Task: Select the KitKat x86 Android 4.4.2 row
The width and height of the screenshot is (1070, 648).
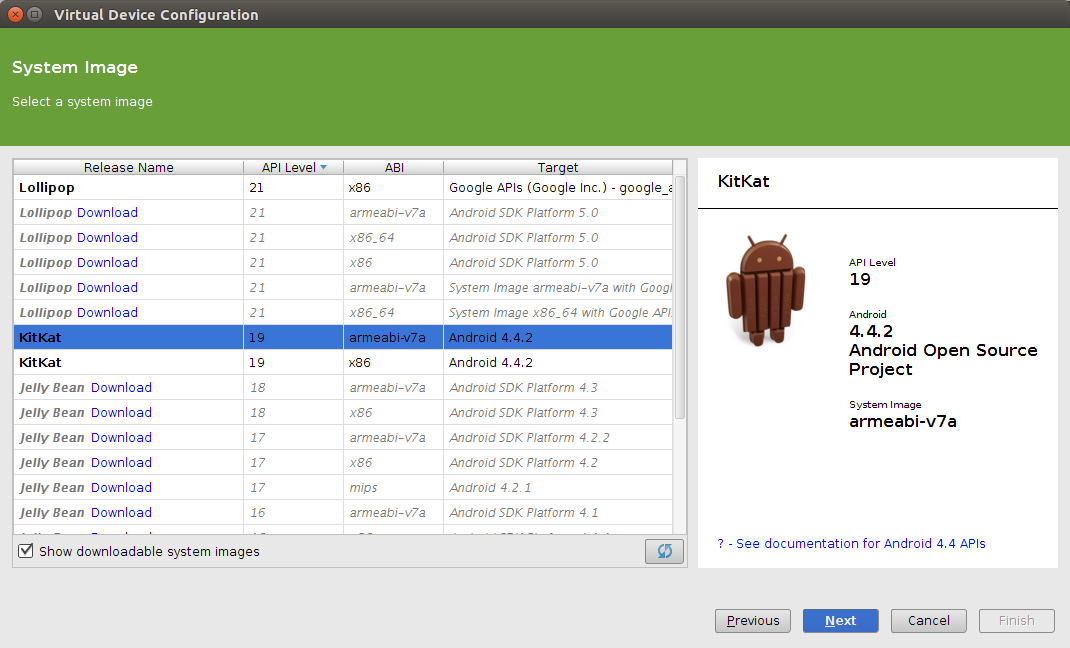Action: coord(343,362)
